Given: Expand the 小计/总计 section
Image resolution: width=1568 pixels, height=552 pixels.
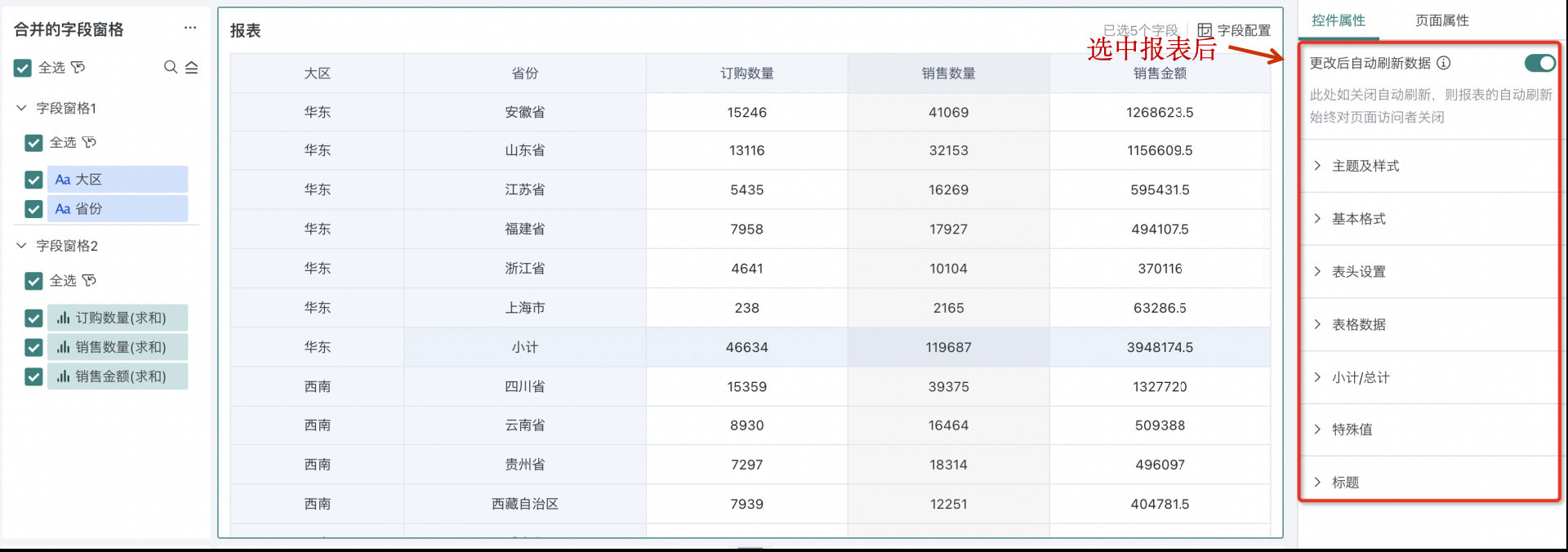Looking at the screenshot, I should click(x=1361, y=377).
